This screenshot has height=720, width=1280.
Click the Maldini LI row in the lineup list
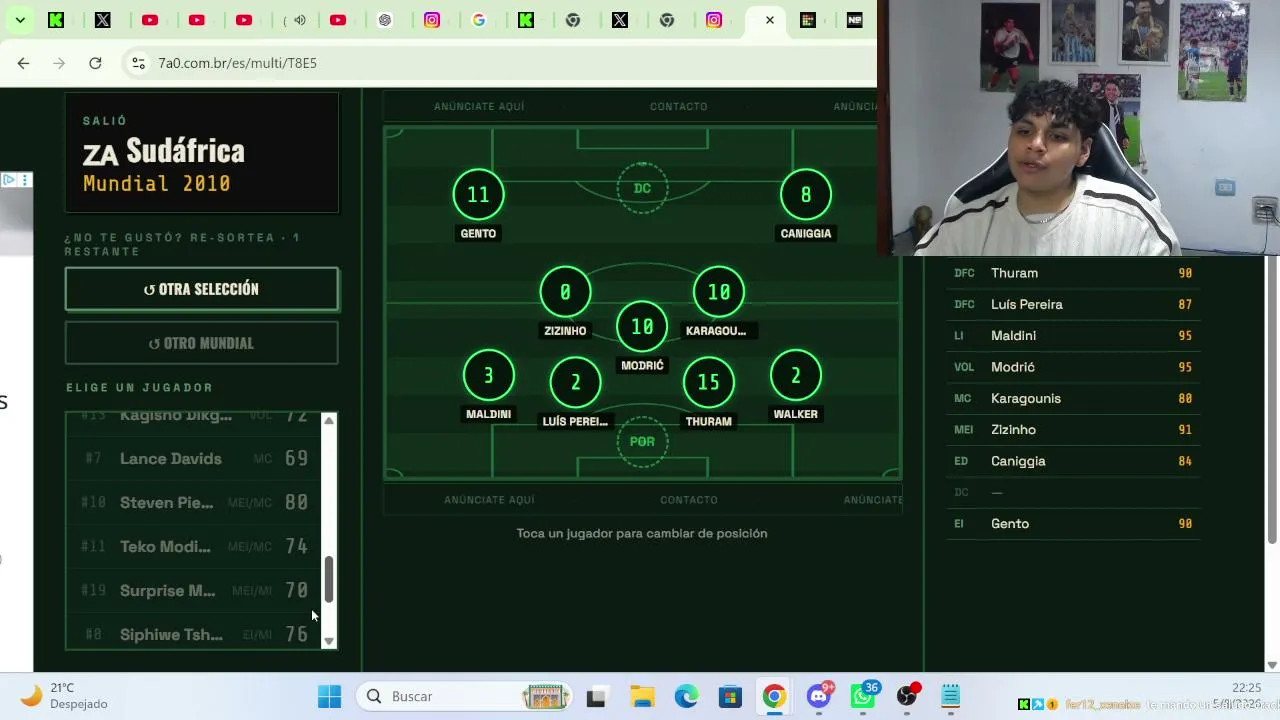pyautogui.click(x=1073, y=336)
